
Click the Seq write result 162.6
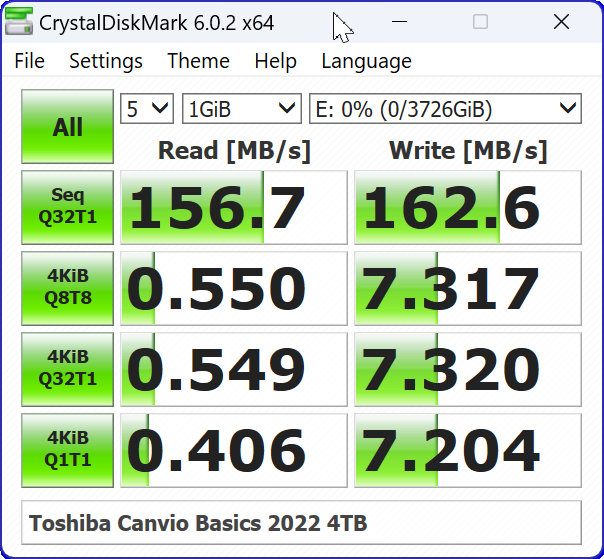tap(468, 207)
